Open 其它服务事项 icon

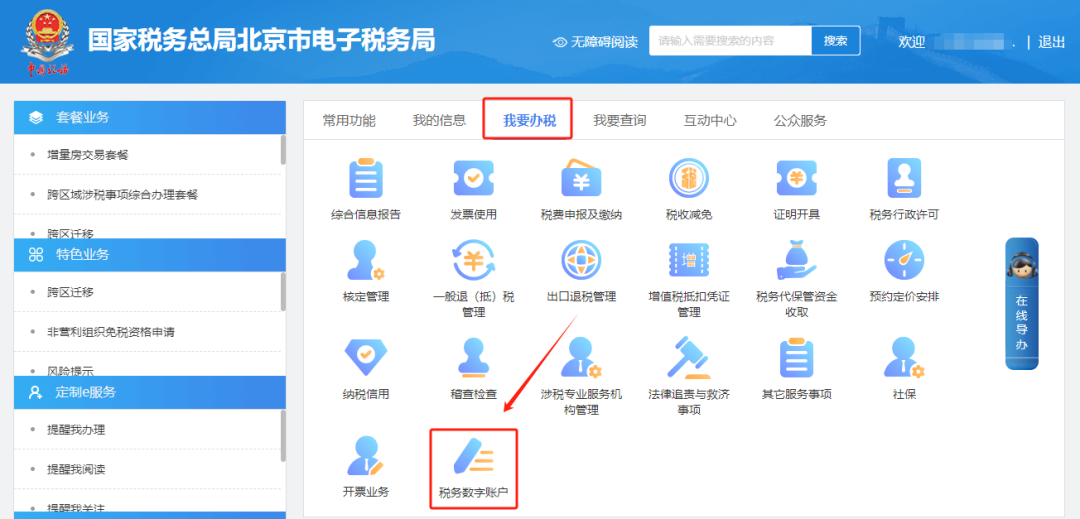click(x=796, y=358)
